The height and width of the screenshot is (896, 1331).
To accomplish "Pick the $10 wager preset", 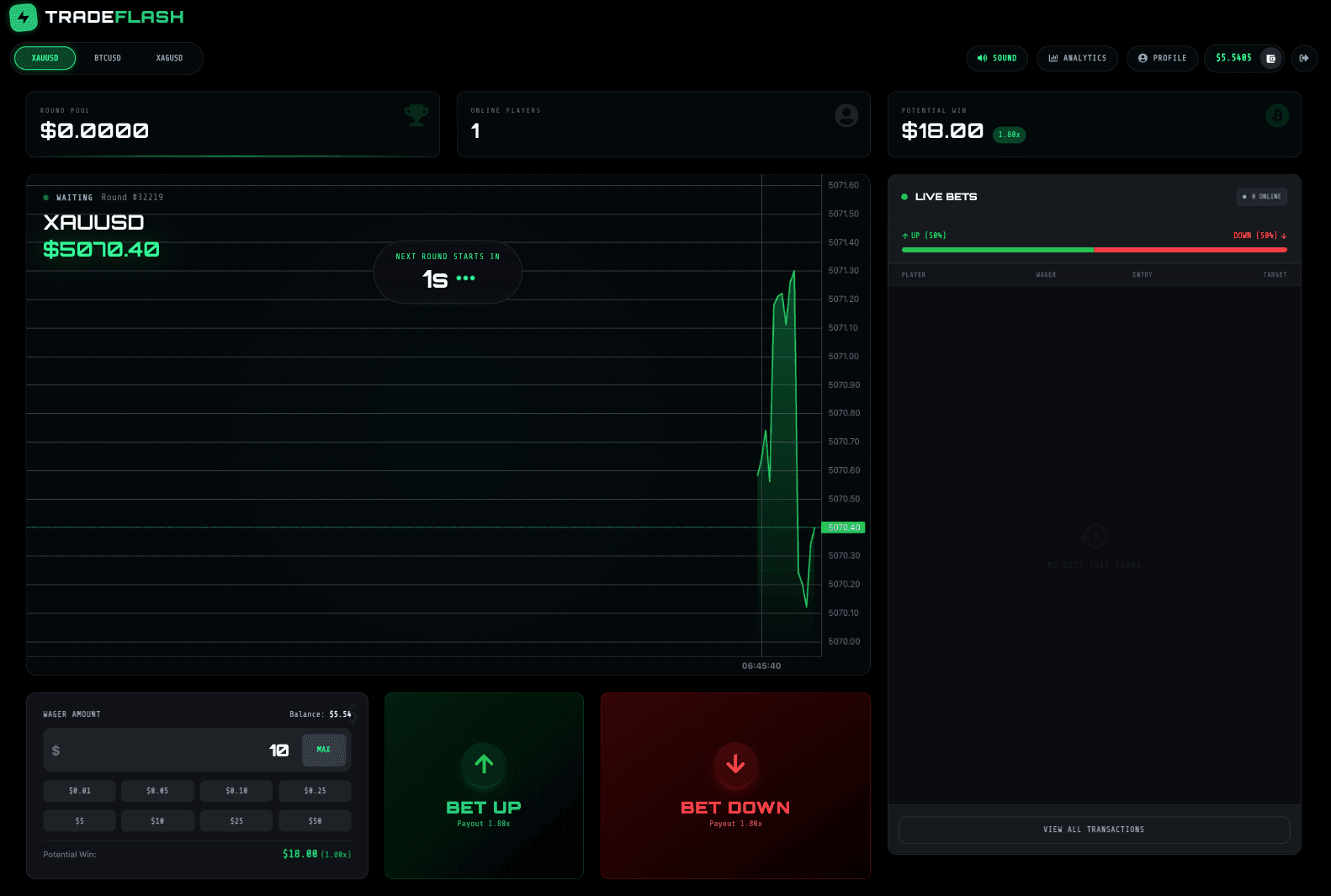I will click(157, 821).
